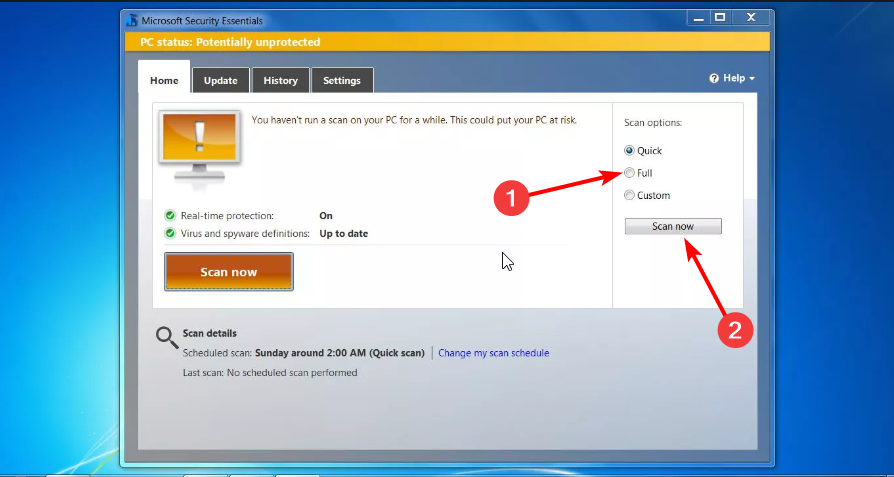Open the Change my scan schedule link
Image resolution: width=894 pixels, height=477 pixels.
494,353
